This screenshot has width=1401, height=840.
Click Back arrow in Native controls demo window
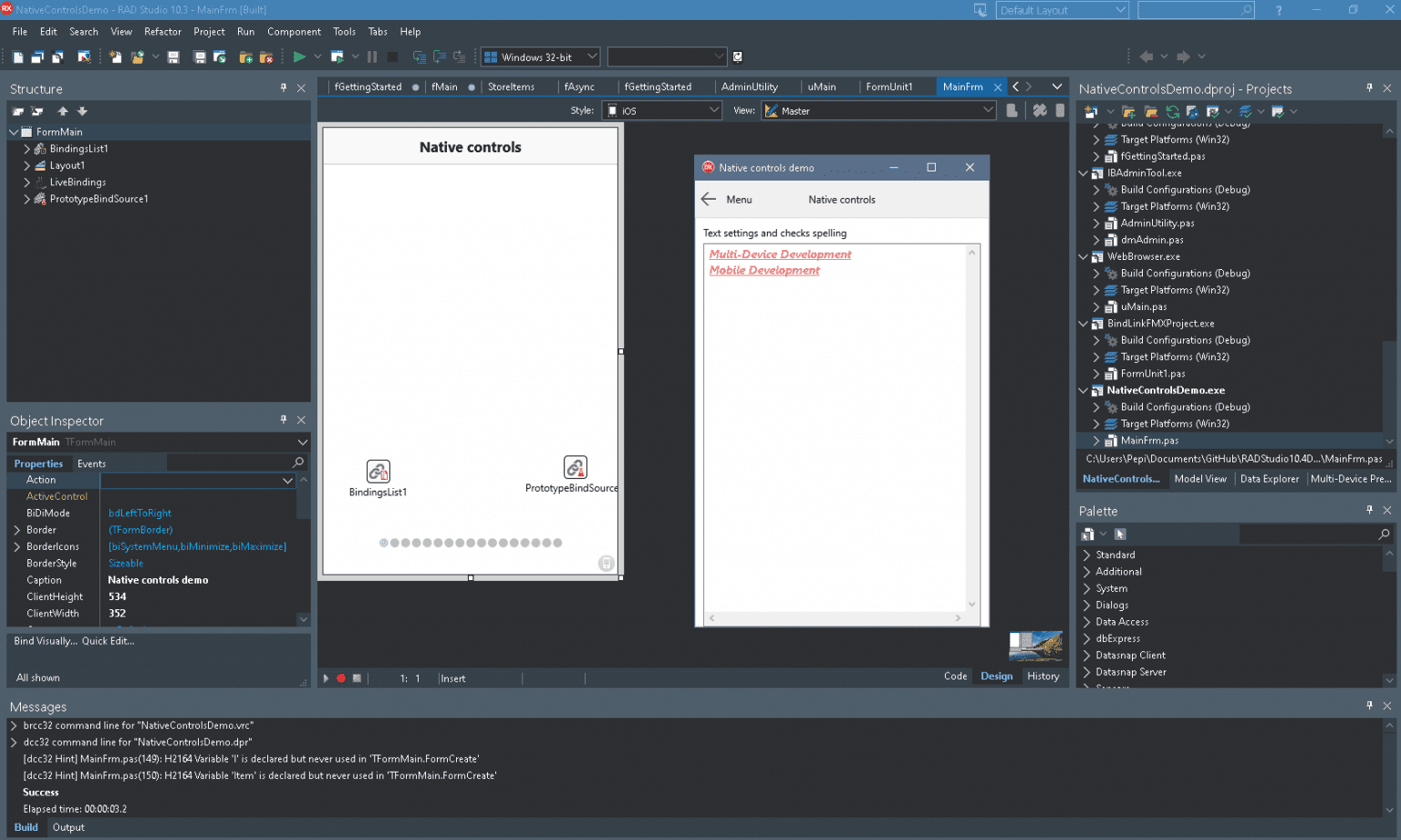click(709, 199)
